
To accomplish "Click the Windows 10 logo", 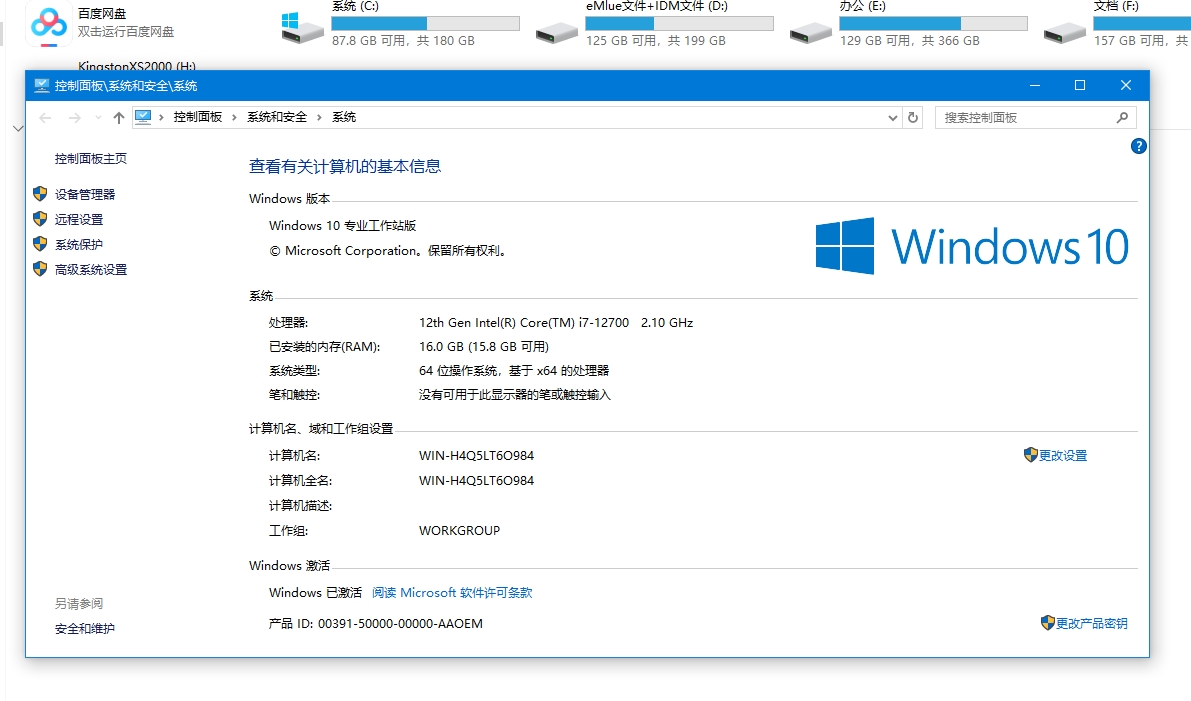I will pyautogui.click(x=972, y=246).
